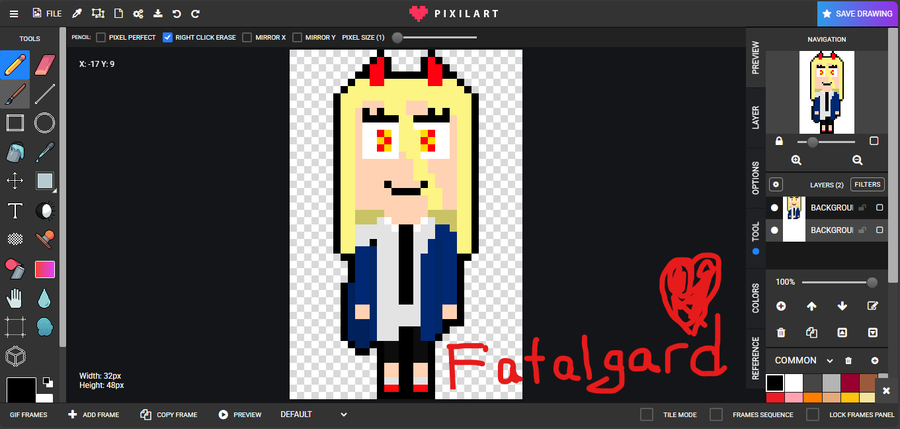Select the Spray paint tool
The width and height of the screenshot is (900, 429).
click(x=15, y=269)
